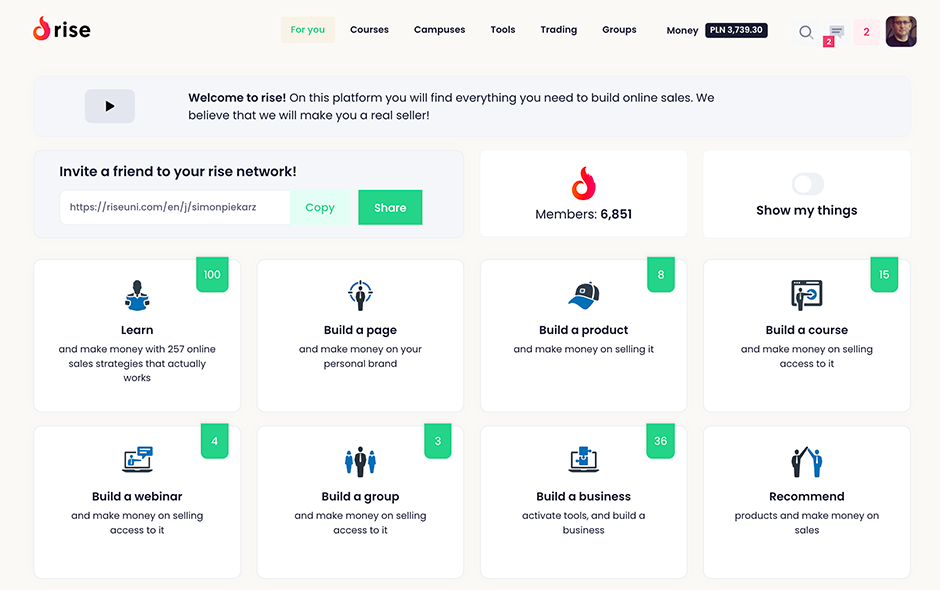Click the Build a product cap icon
The height and width of the screenshot is (590, 940).
click(583, 295)
